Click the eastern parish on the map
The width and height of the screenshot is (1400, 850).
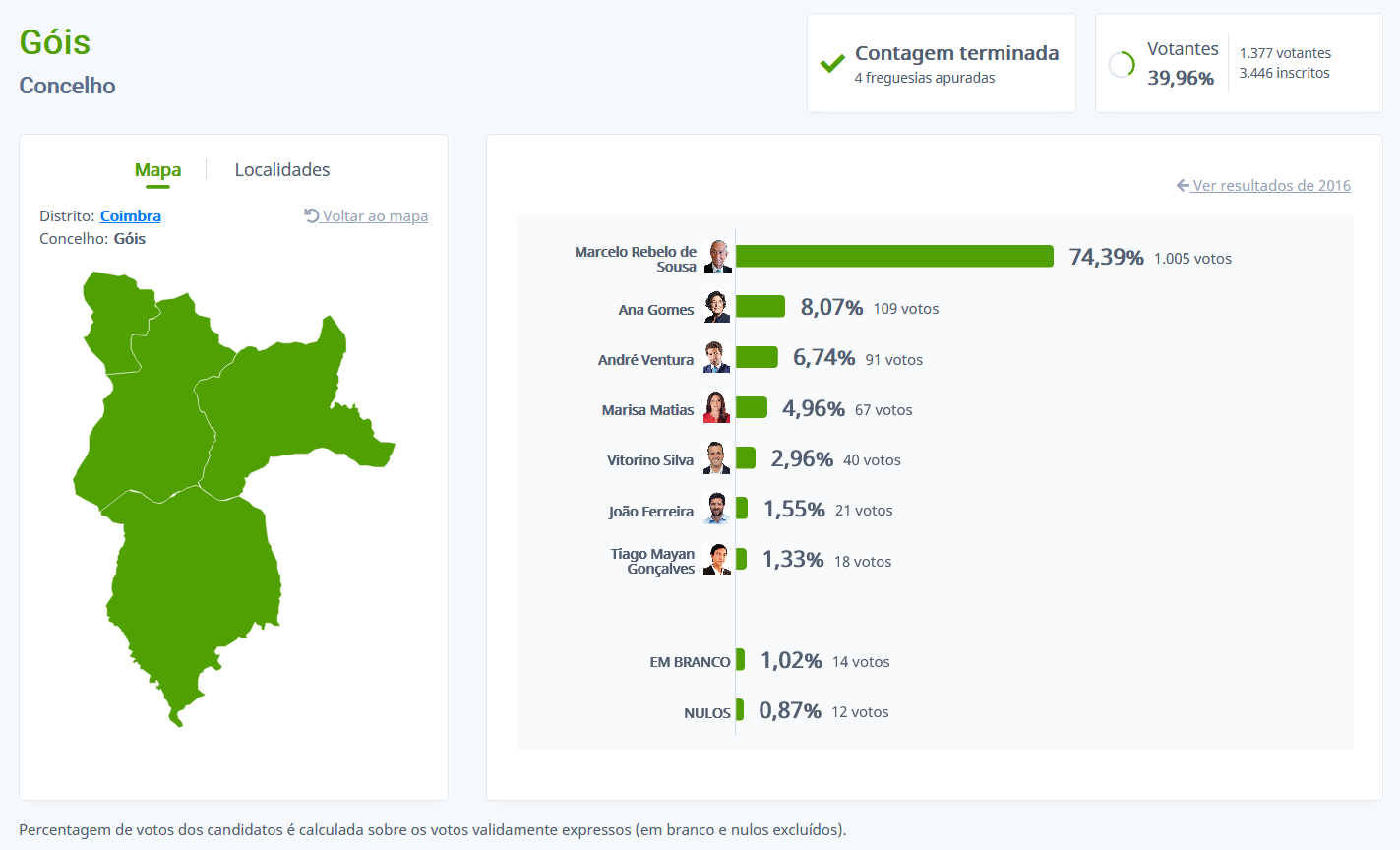pyautogui.click(x=285, y=403)
